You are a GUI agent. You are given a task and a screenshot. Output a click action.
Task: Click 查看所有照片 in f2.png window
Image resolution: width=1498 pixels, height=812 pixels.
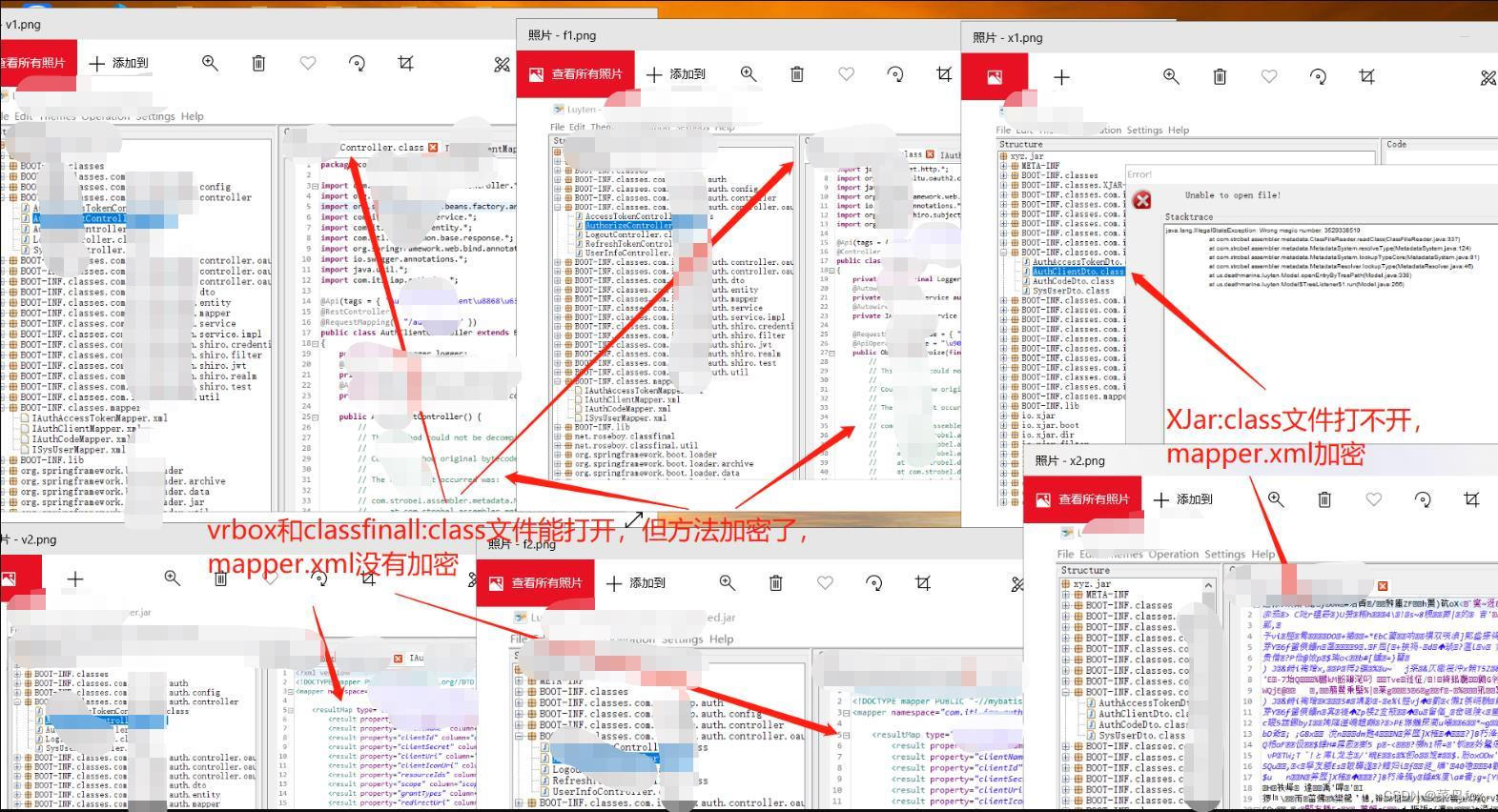coord(535,582)
